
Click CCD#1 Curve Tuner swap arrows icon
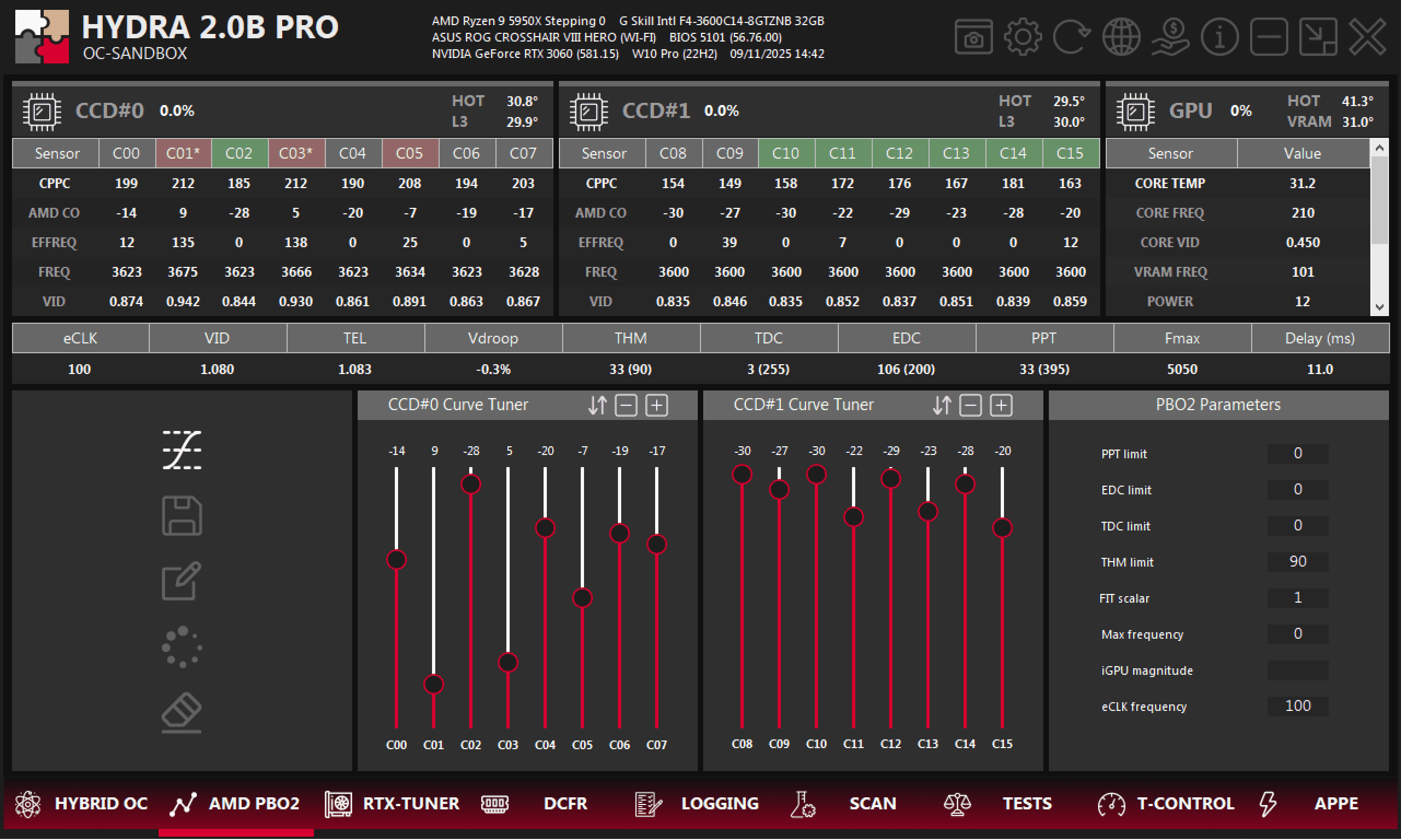pos(942,405)
